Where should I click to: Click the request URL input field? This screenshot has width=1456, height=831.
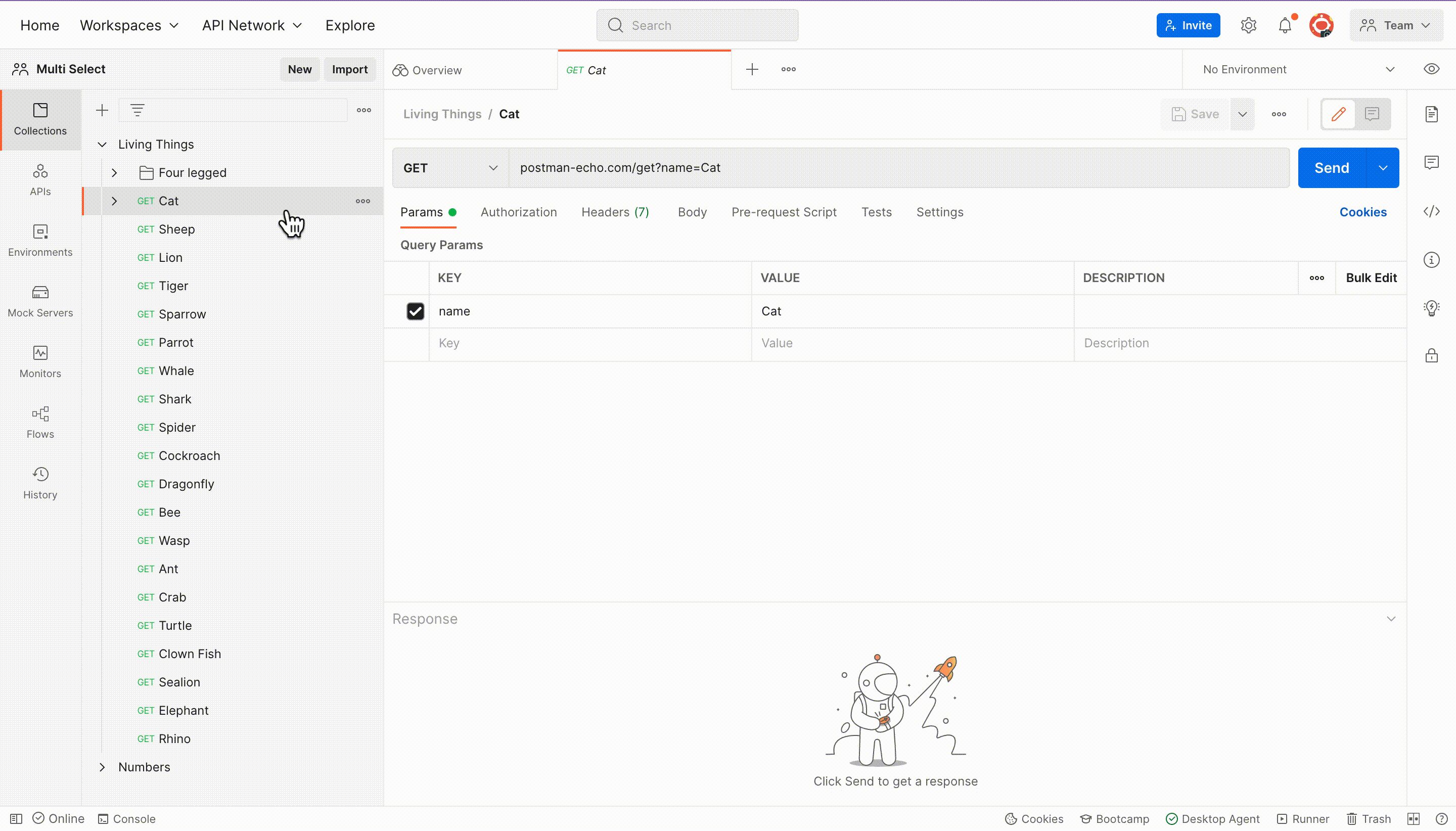pyautogui.click(x=898, y=168)
